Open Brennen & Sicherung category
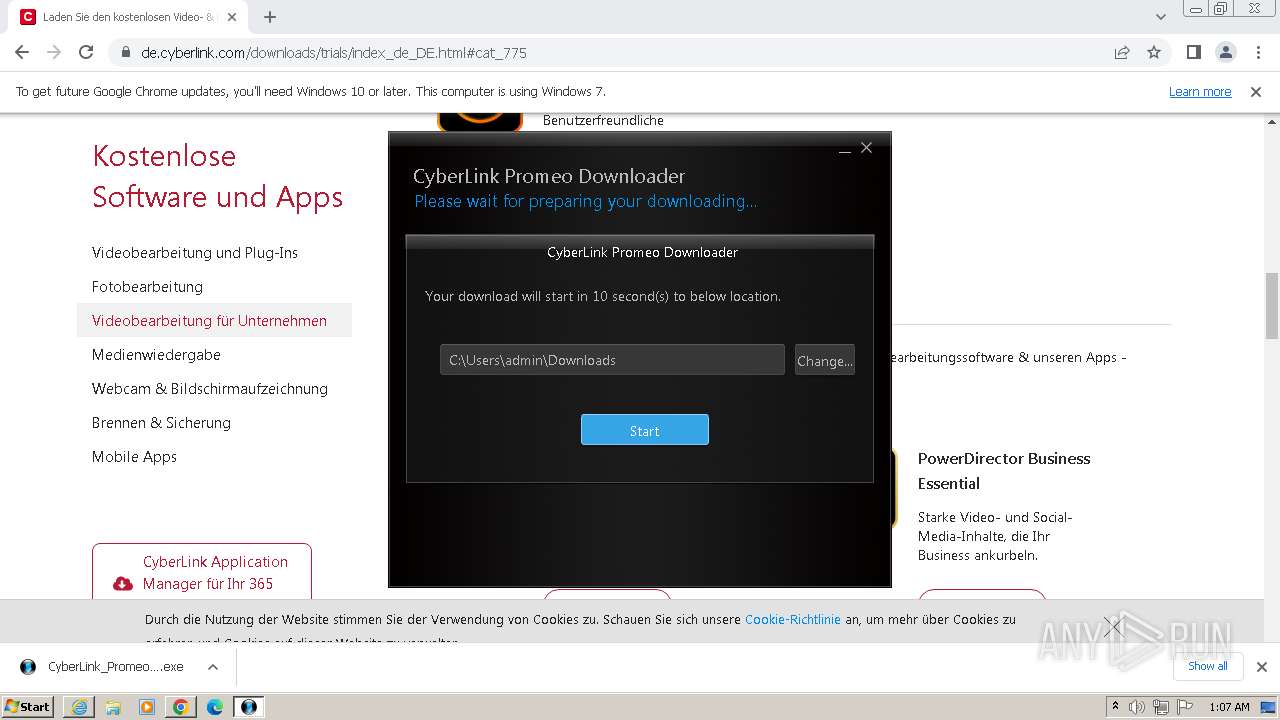 coord(161,422)
